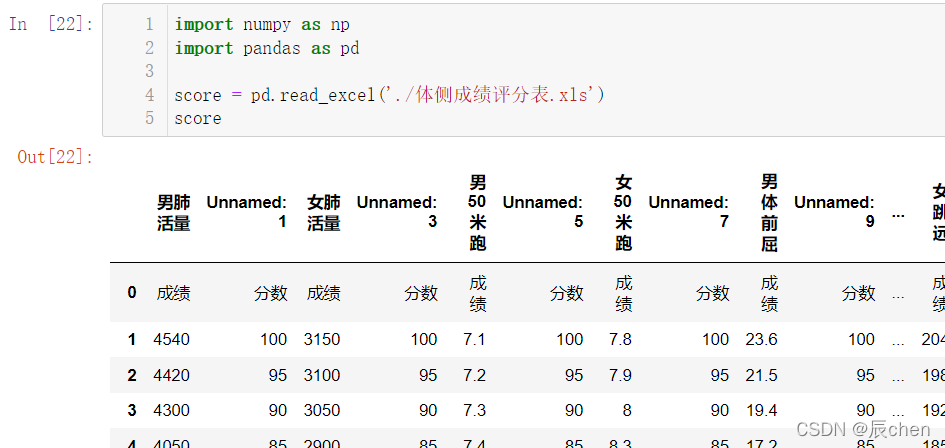Click 分数 cell under Unnamed: 9
945x448 pixels.
858,293
